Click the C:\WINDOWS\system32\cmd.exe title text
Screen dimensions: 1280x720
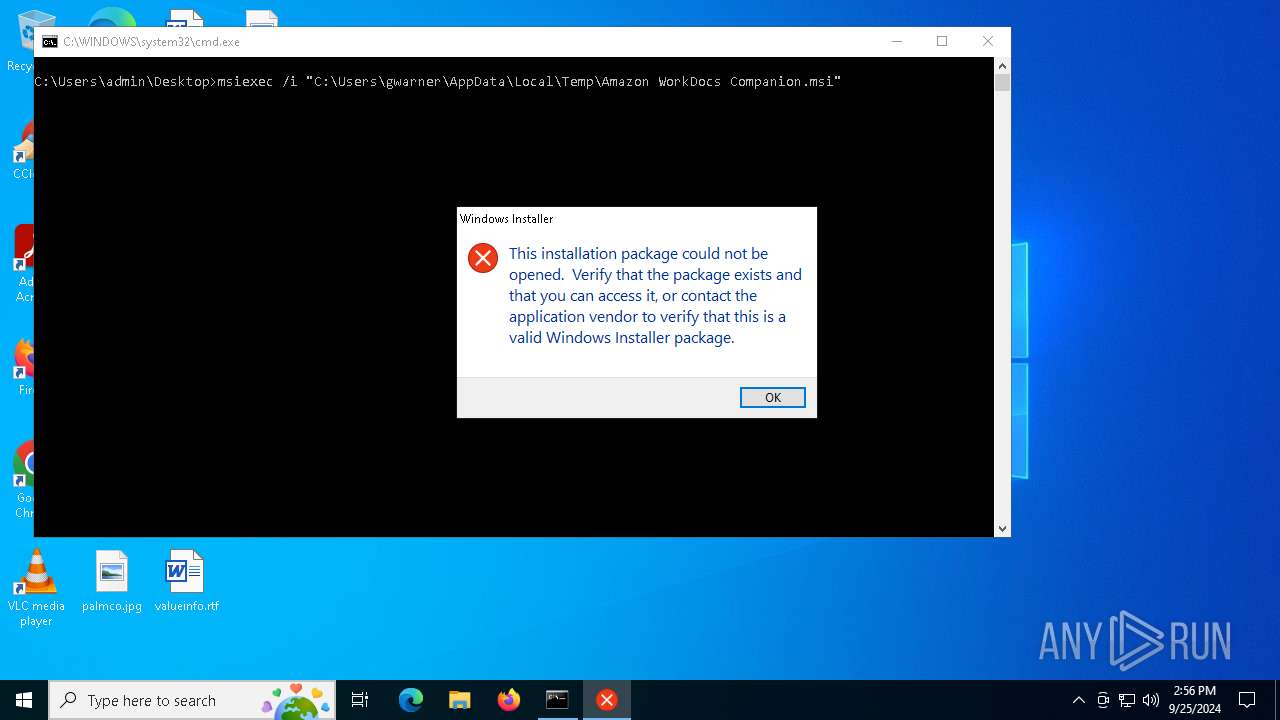(x=151, y=42)
